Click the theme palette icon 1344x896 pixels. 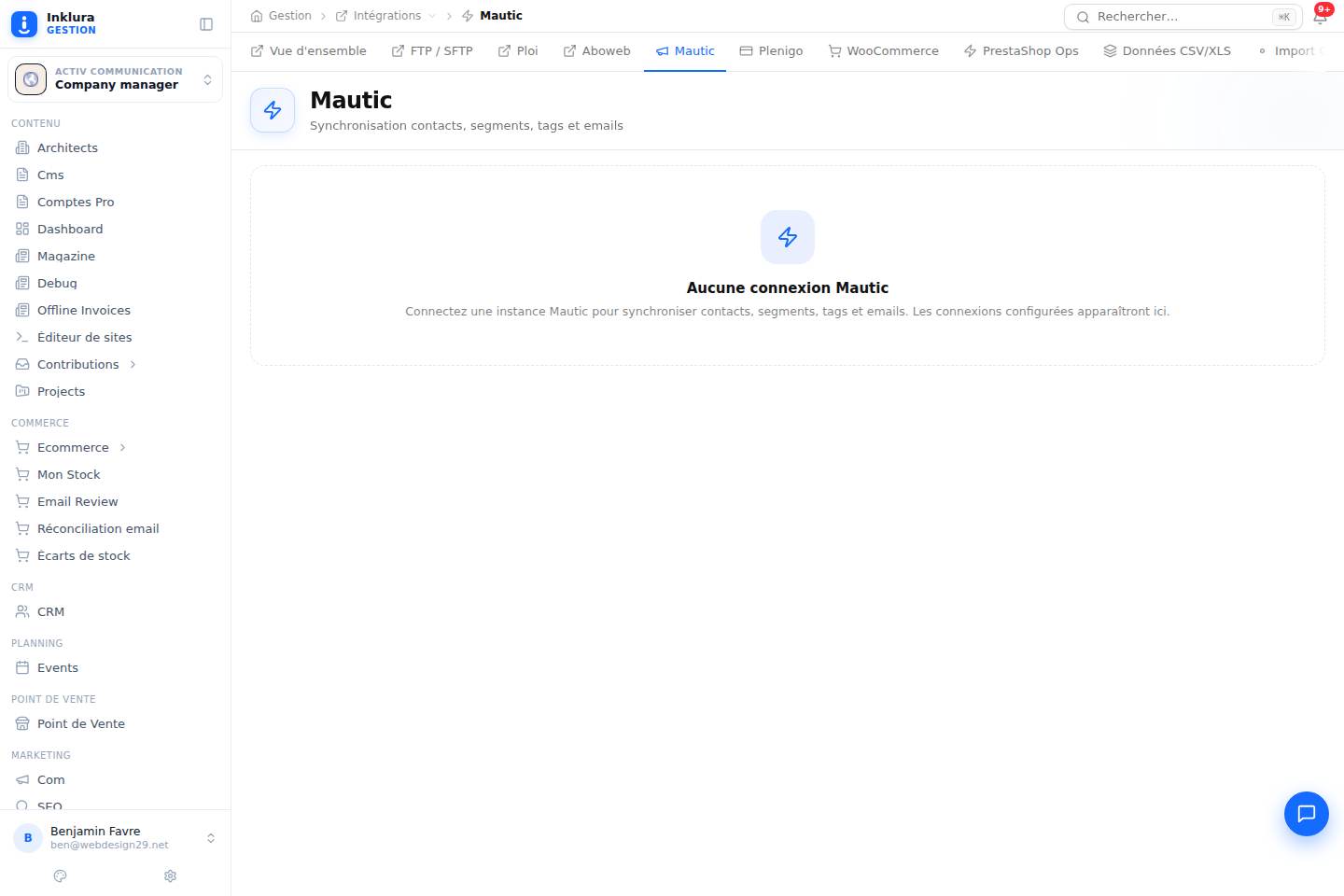click(x=61, y=876)
